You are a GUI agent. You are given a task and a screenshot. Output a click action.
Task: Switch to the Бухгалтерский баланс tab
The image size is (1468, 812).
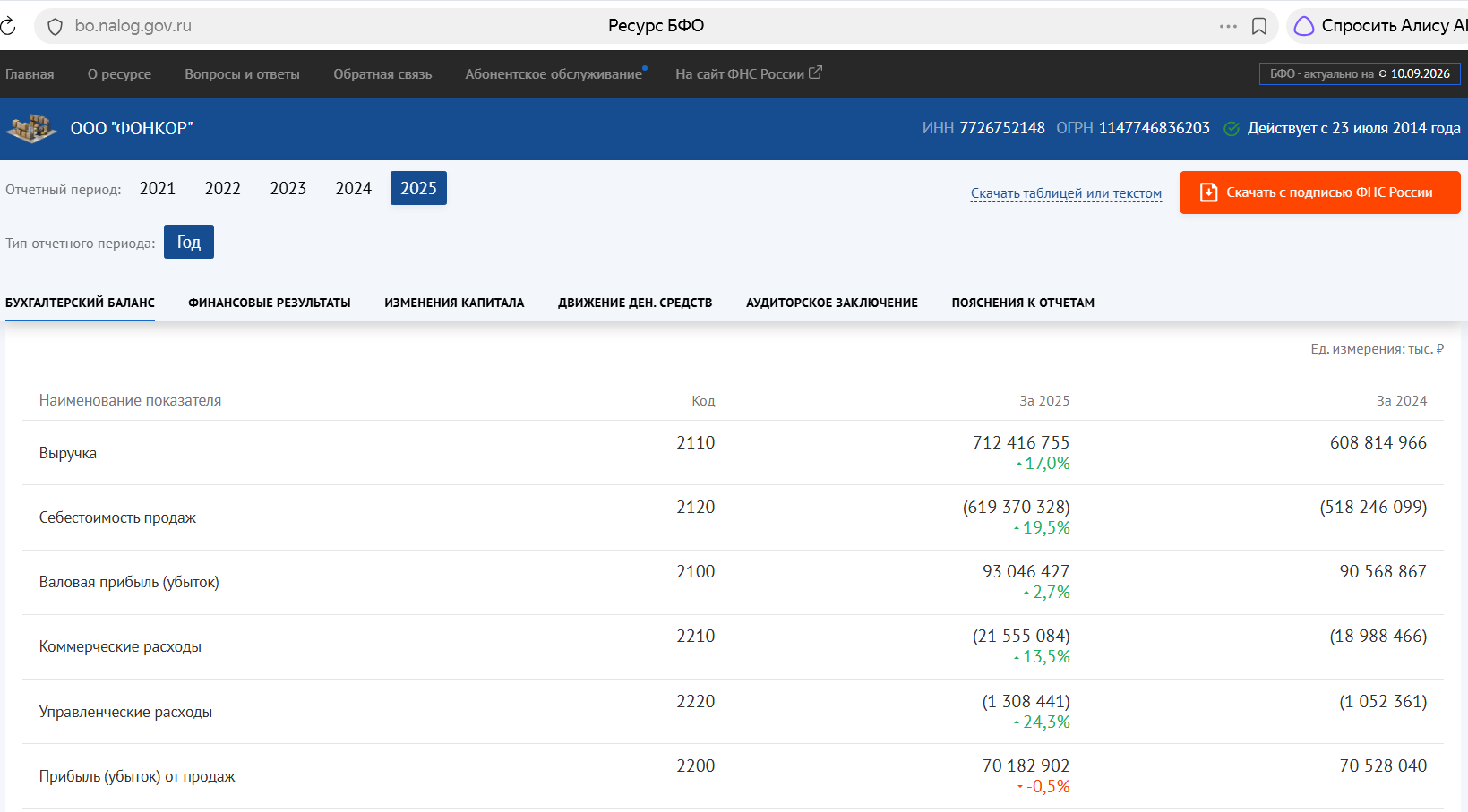tap(80, 303)
